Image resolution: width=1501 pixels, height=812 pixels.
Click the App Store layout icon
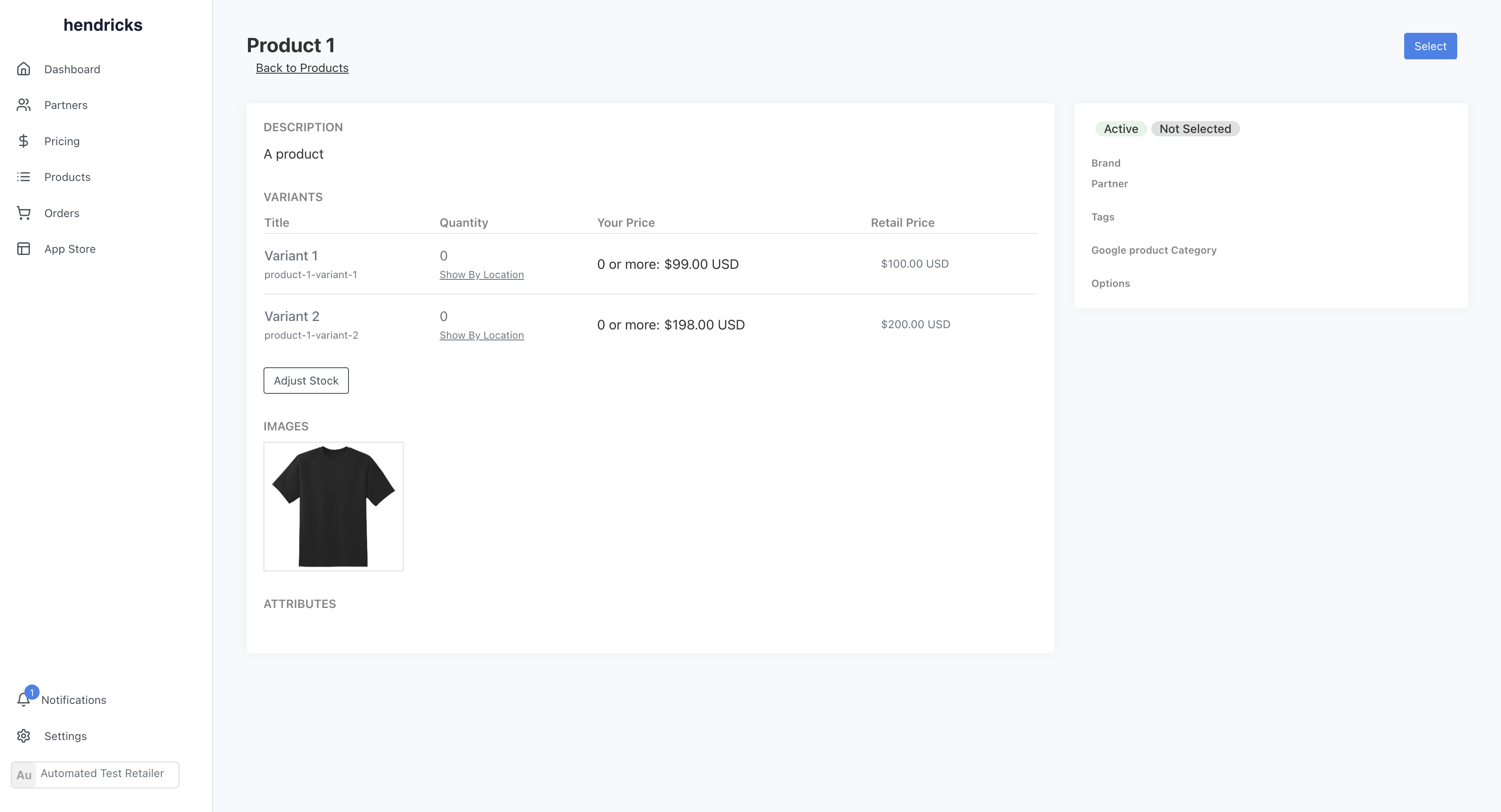[23, 249]
